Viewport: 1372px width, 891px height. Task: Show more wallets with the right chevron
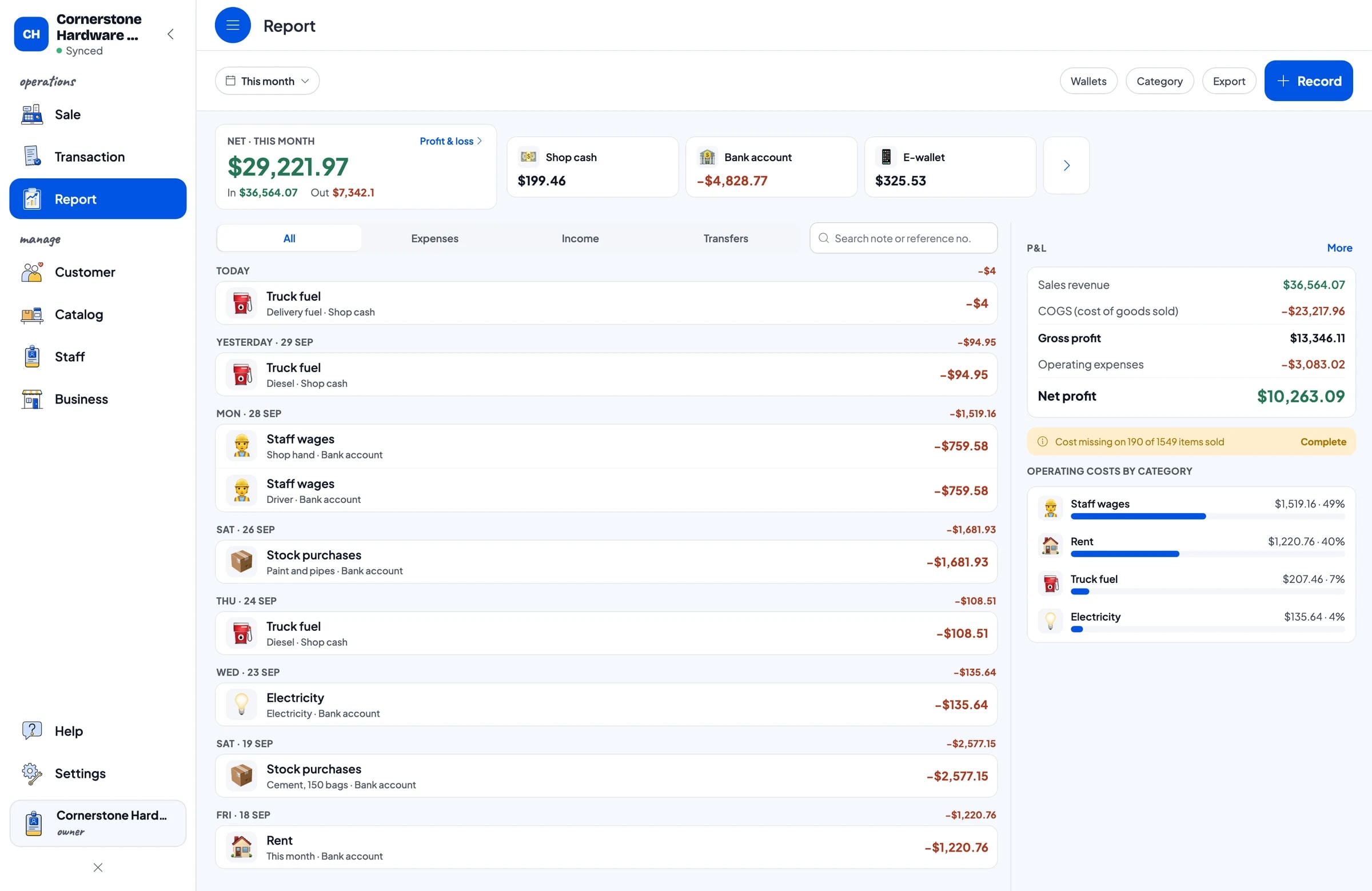point(1067,166)
